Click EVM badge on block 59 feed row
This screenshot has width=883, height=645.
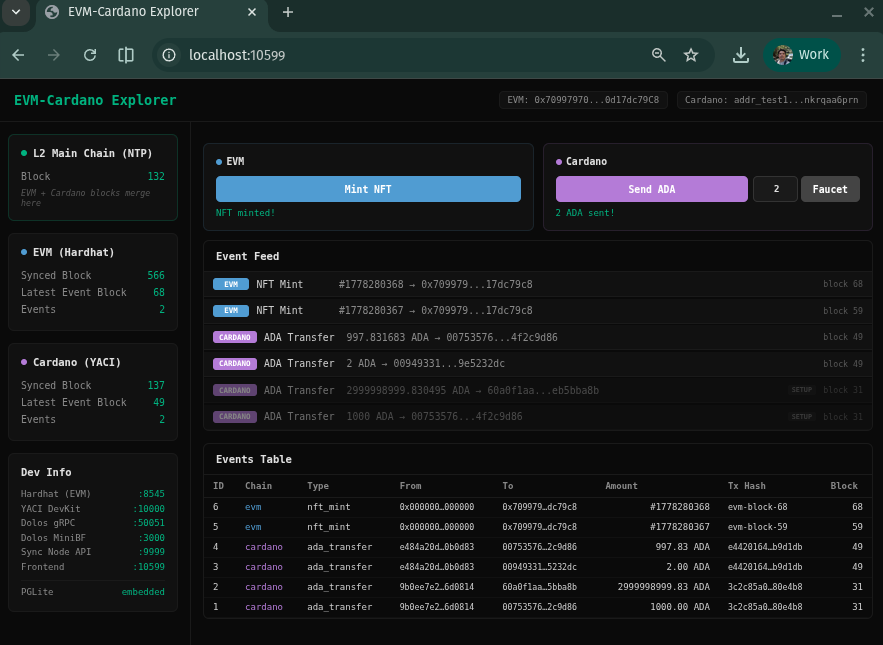(x=231, y=310)
